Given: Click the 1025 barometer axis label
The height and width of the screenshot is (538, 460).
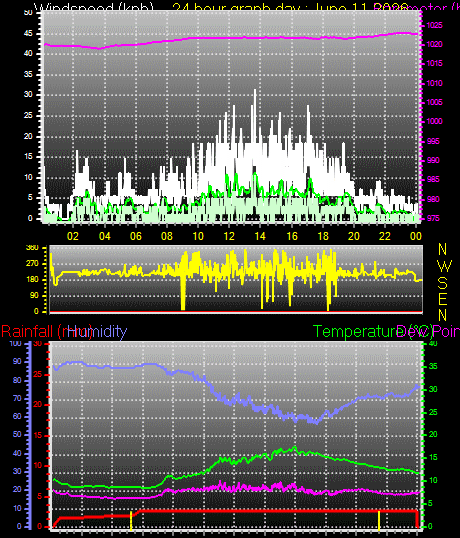Looking at the screenshot, I should pos(434,25).
